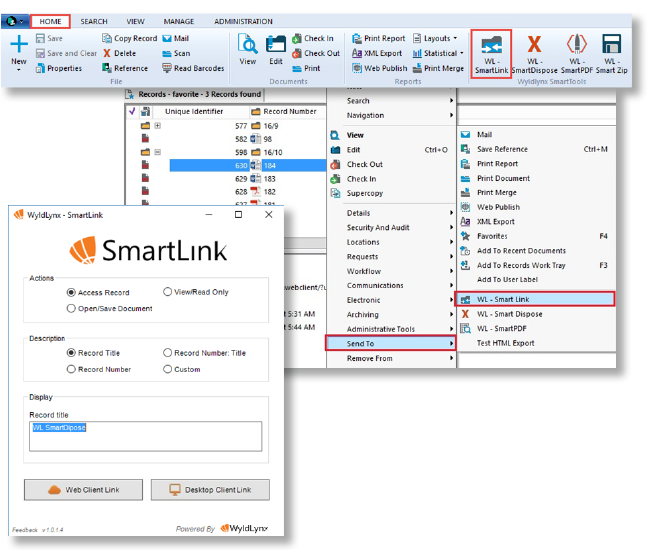The height and width of the screenshot is (550, 650).
Task: Click the Record Number column header
Action: pyautogui.click(x=288, y=111)
